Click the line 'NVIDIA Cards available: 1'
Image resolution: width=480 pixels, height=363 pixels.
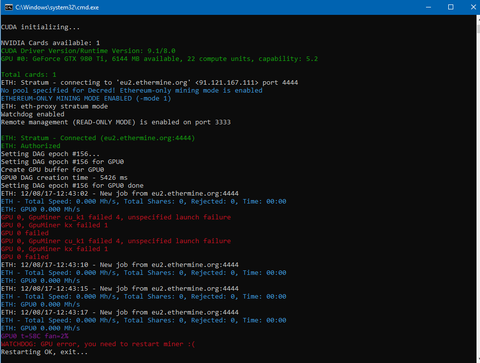pyautogui.click(x=50, y=43)
